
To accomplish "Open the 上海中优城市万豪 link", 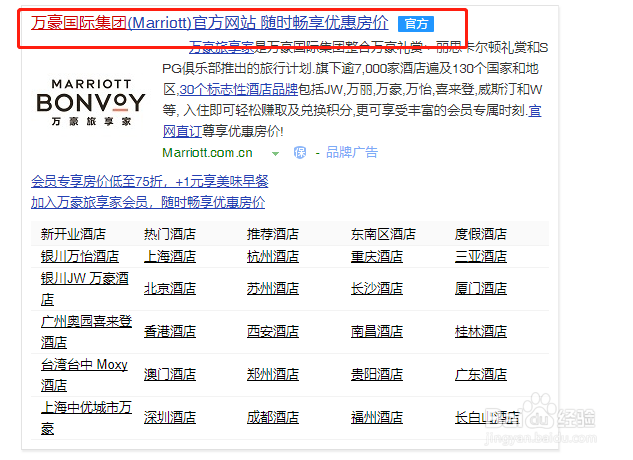I will click(86, 418).
